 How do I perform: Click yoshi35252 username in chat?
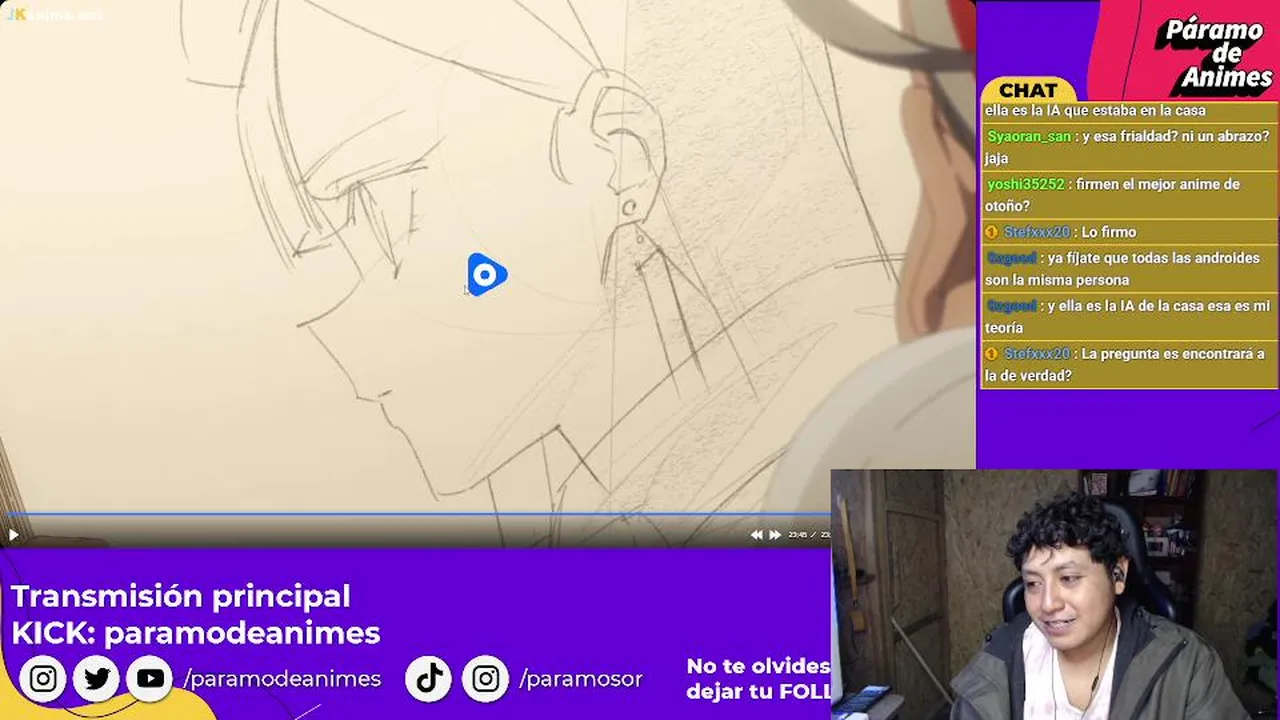pos(1026,184)
